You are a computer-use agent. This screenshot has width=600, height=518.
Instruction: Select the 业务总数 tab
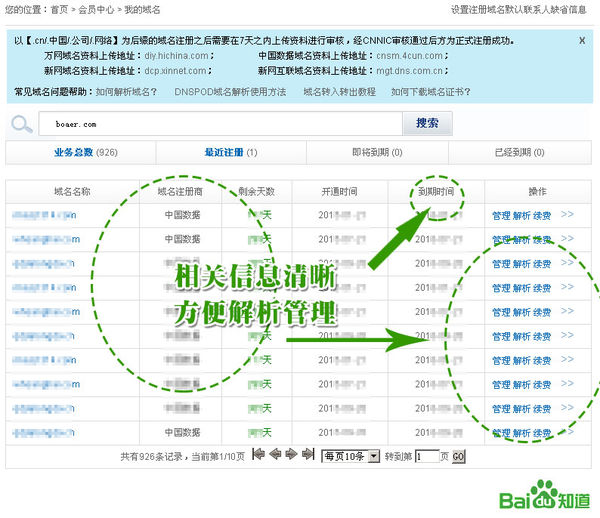(86, 152)
